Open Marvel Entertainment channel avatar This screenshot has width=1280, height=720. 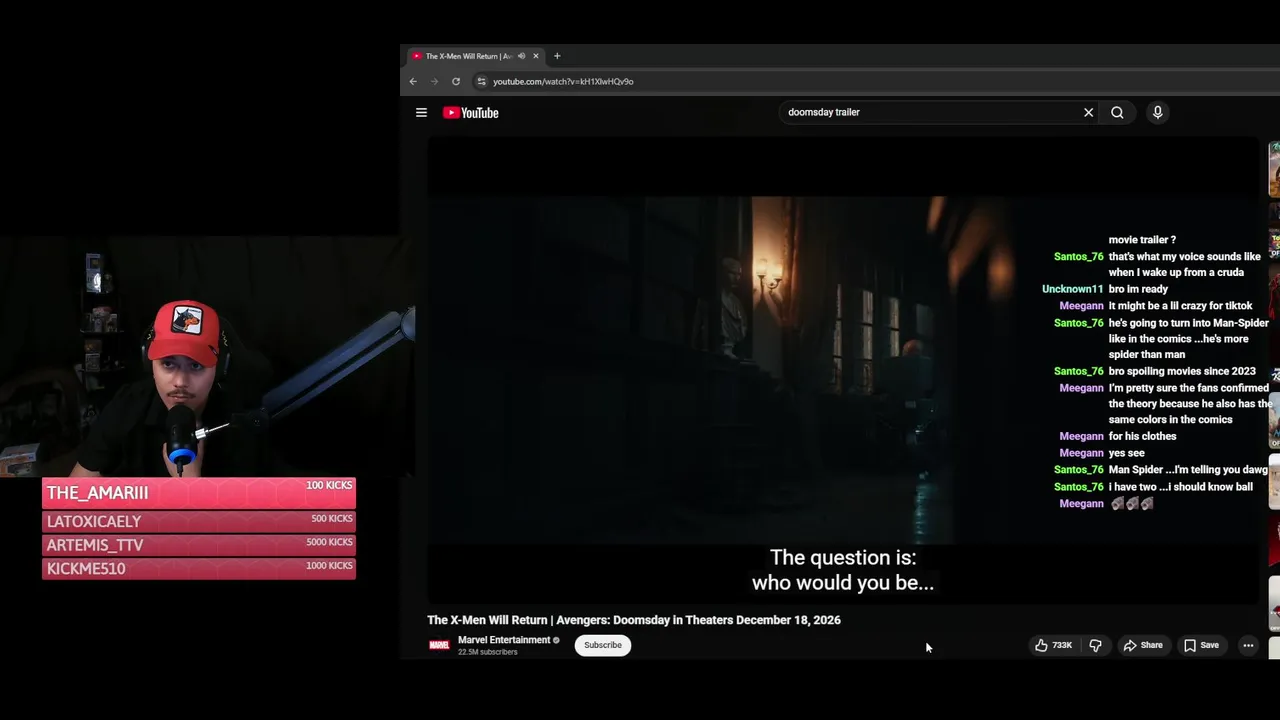439,645
